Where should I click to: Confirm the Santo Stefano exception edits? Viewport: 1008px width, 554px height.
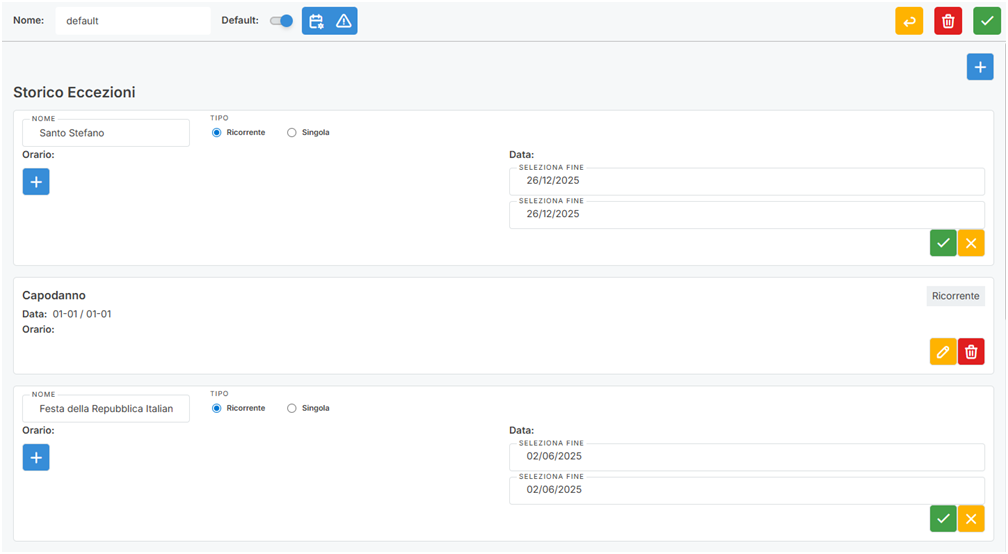943,243
